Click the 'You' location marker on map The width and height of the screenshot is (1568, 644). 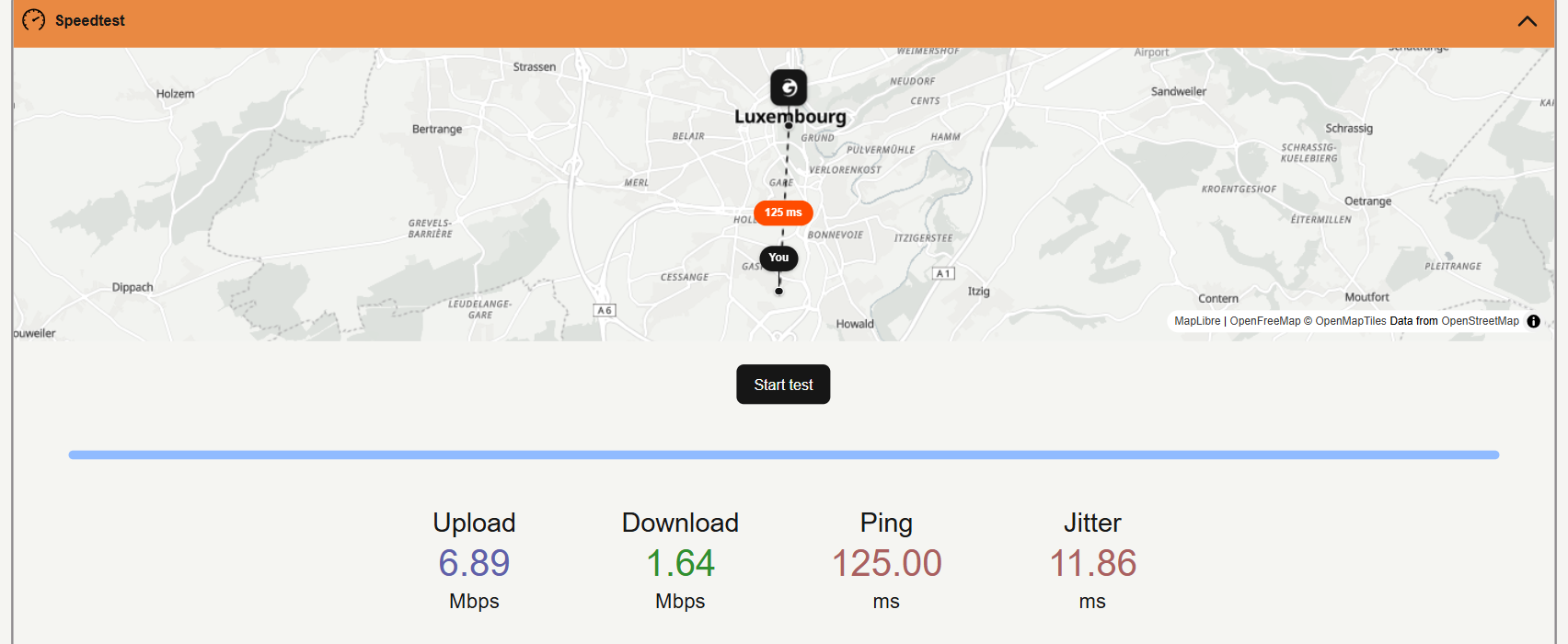[x=778, y=258]
